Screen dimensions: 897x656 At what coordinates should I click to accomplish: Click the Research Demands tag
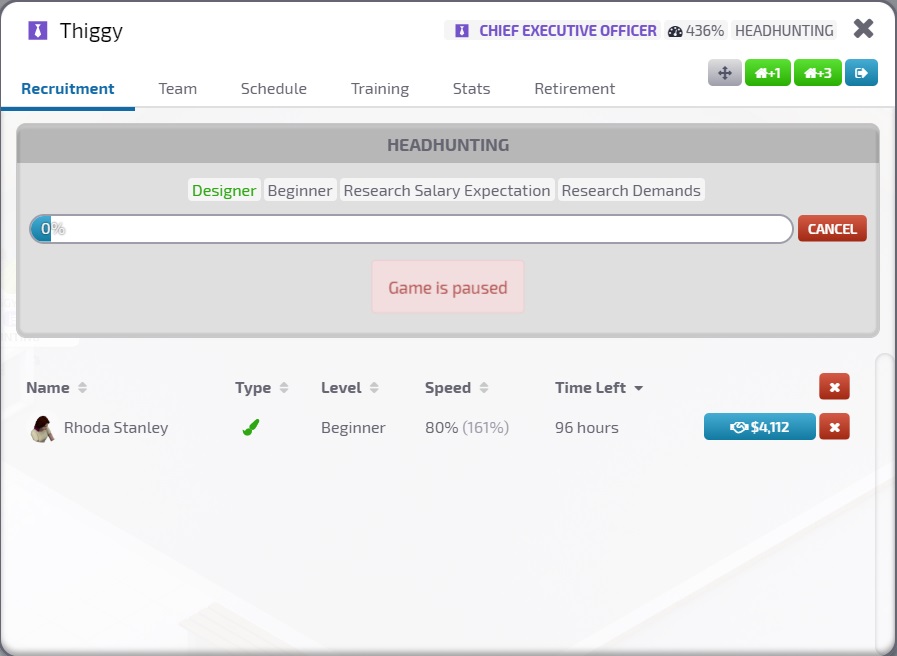tap(631, 190)
